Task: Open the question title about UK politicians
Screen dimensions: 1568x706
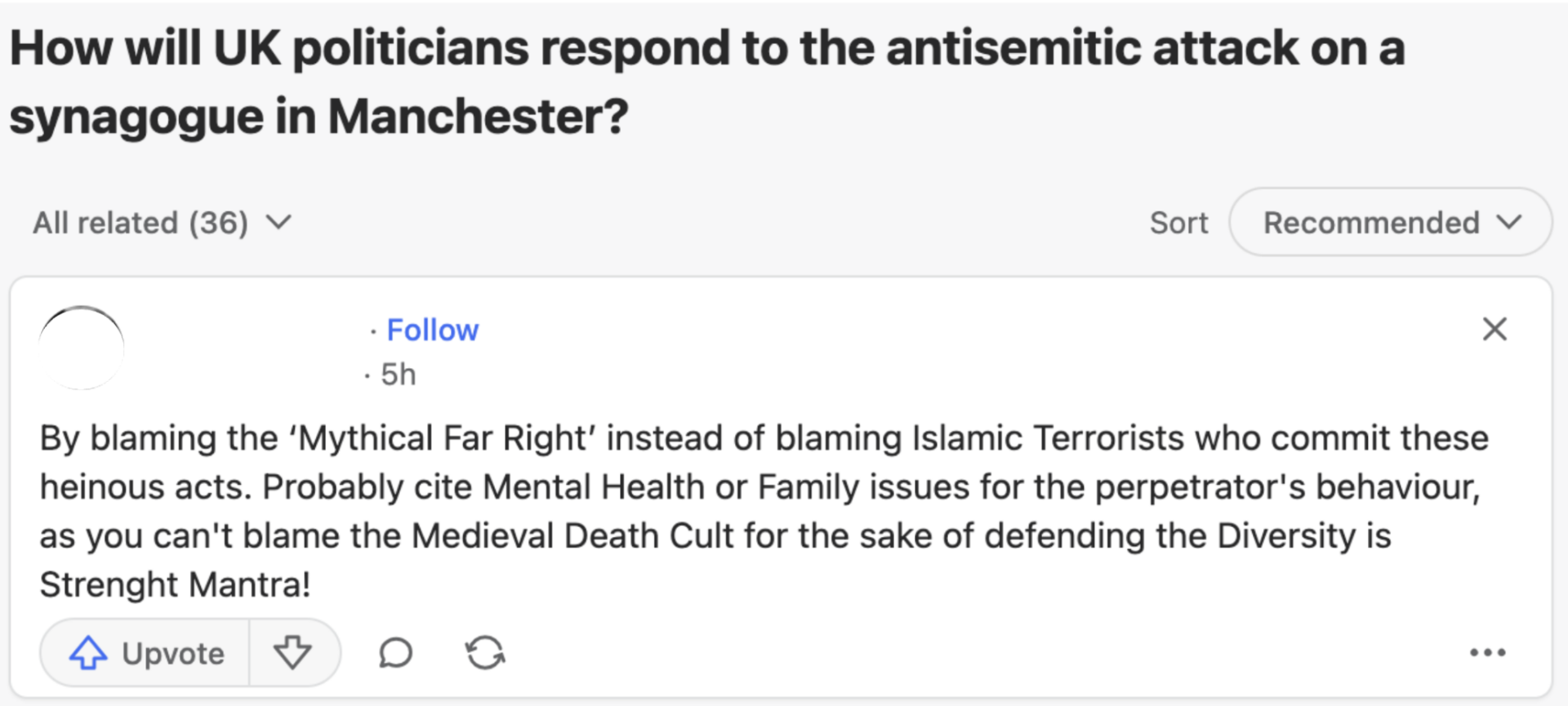Action: (x=706, y=49)
